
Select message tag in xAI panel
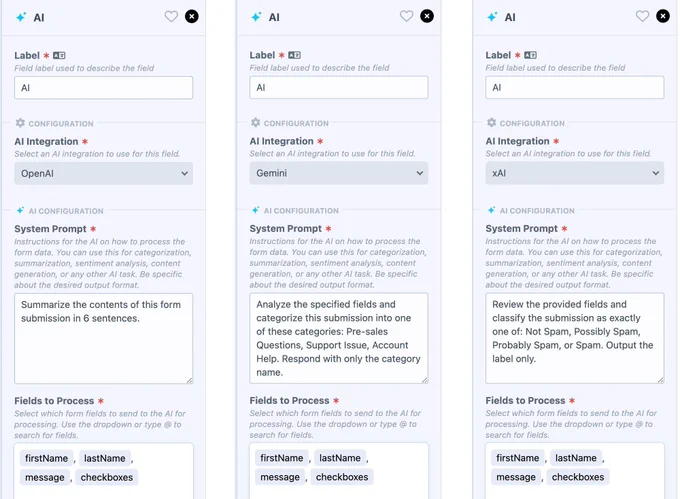[516, 477]
